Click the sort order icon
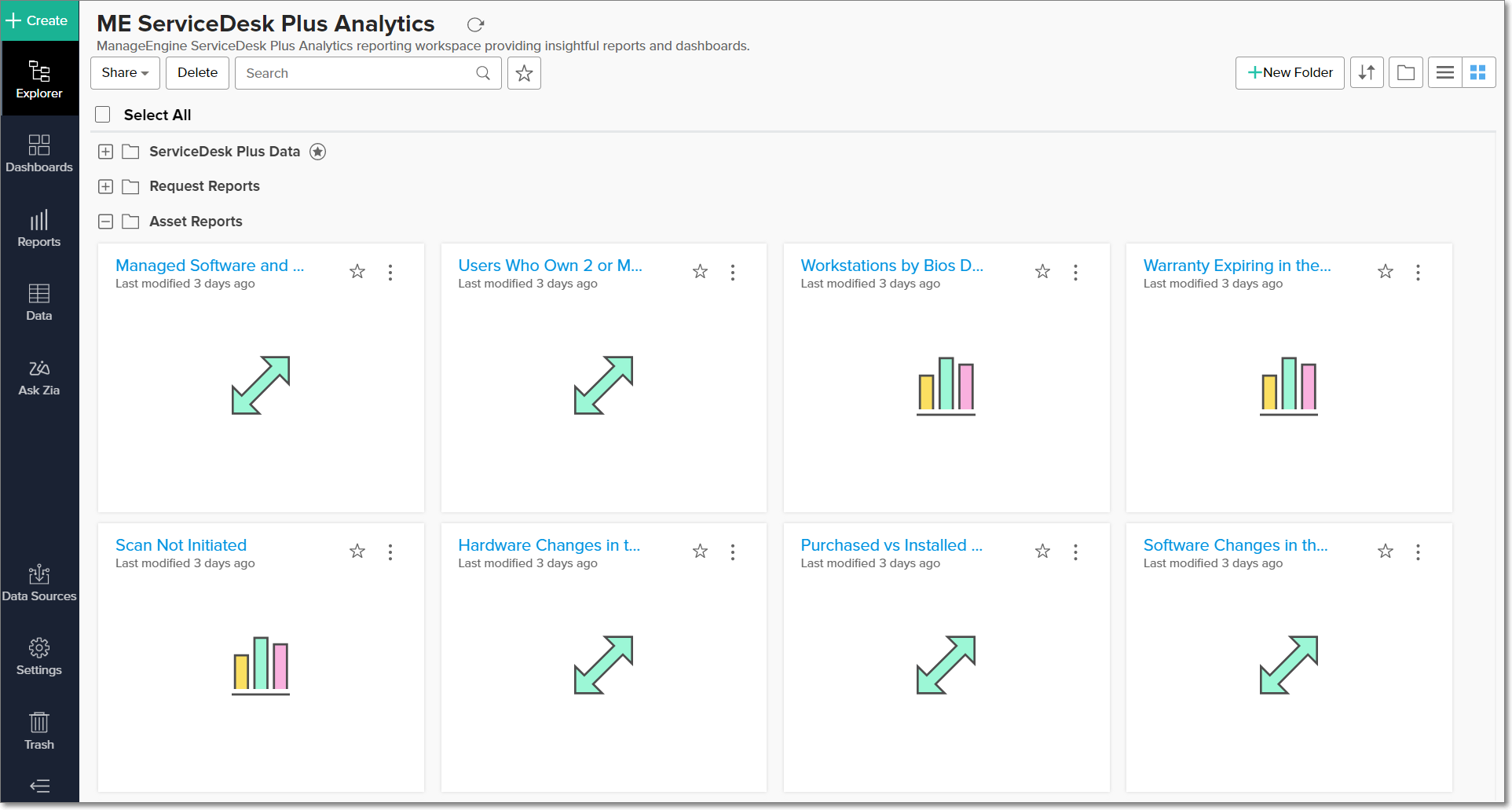 1367,73
